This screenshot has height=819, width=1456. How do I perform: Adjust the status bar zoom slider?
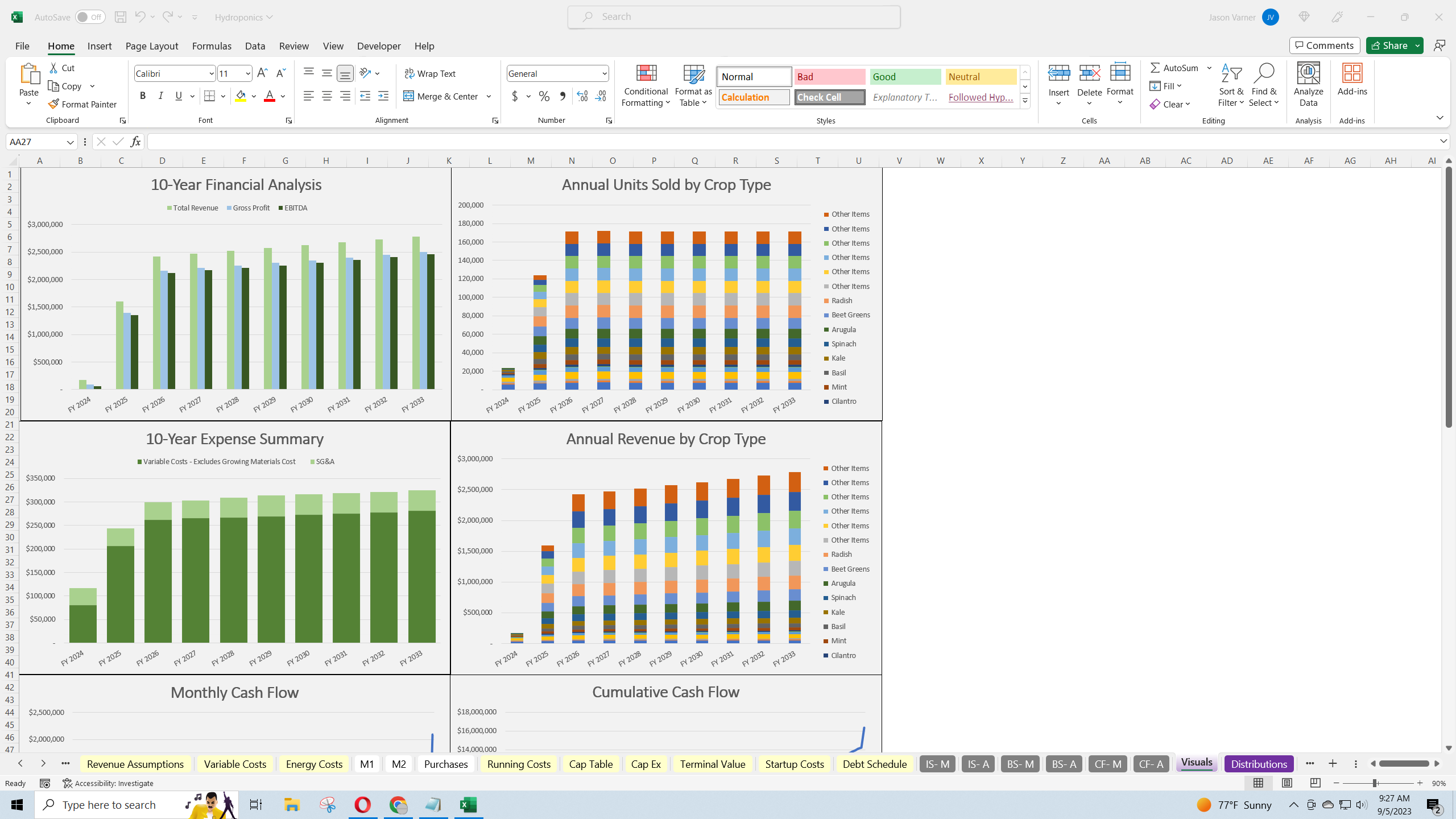pos(1375,783)
